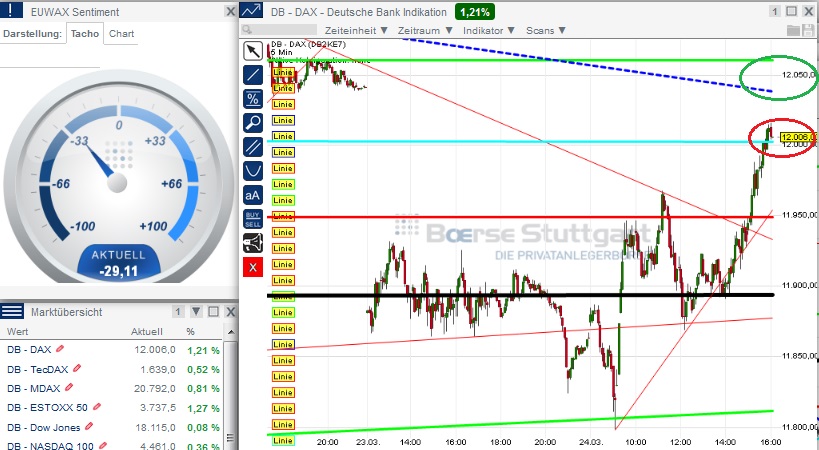Click the exclamation icon in EUWAX Sentiment header
Viewport: 819px width, 450px height.
(11, 10)
